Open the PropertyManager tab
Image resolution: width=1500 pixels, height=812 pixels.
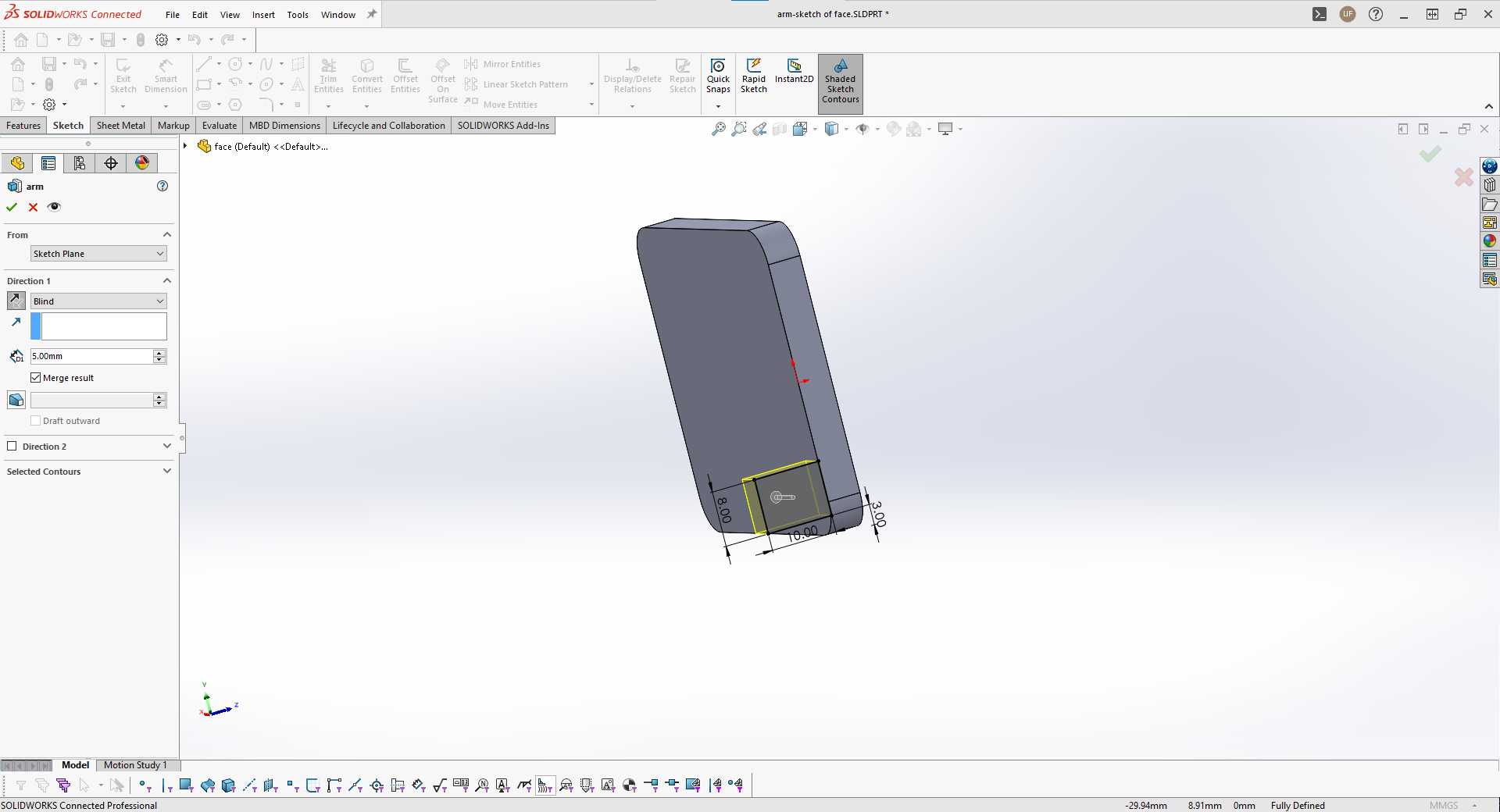(48, 162)
